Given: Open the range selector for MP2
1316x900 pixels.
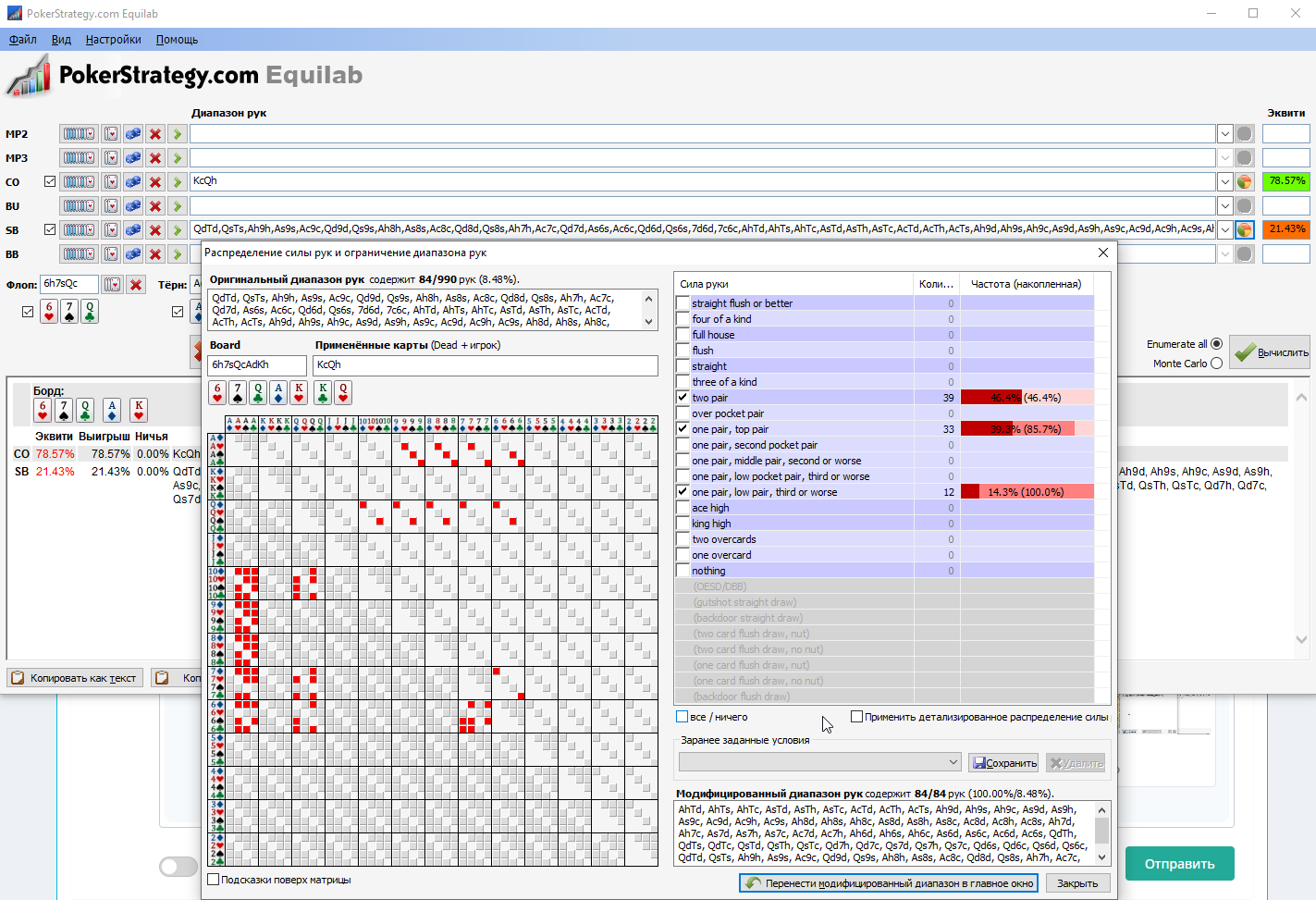Looking at the screenshot, I should [x=78, y=134].
